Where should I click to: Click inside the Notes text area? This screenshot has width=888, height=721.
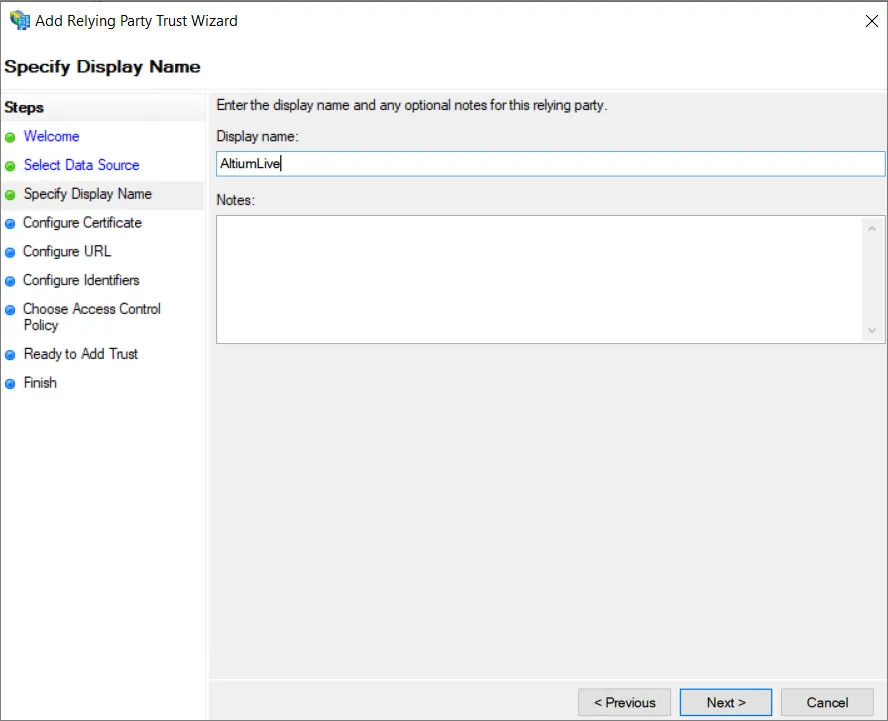tap(540, 279)
